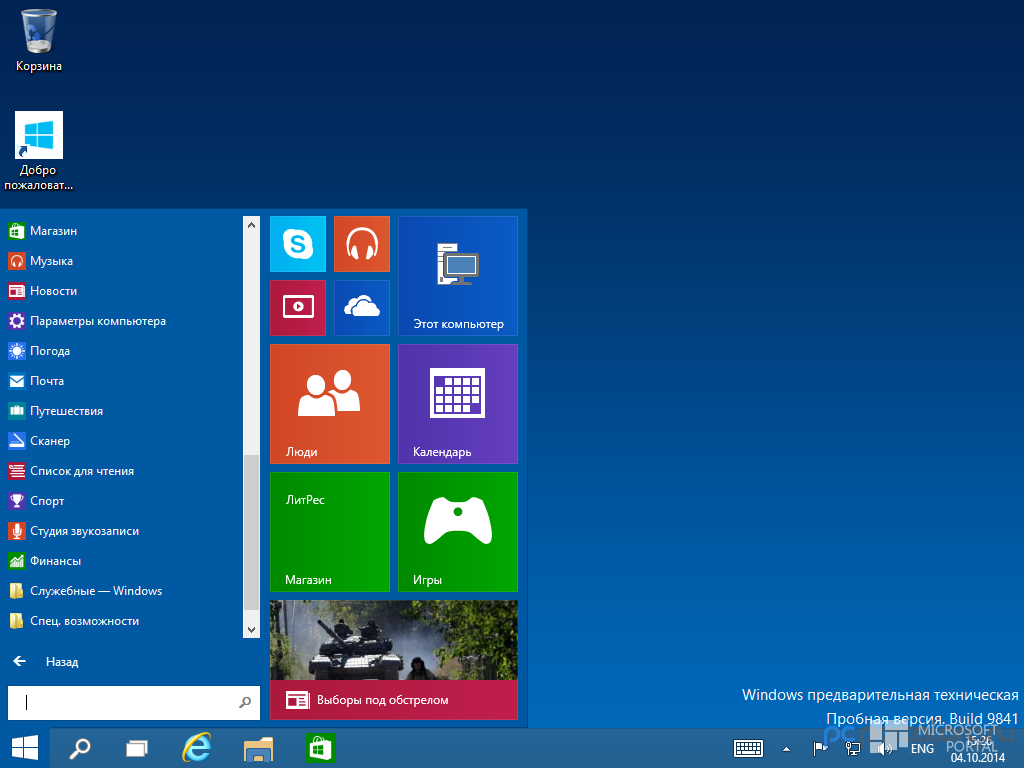Launch Internet Explorer from taskbar
Image resolution: width=1024 pixels, height=768 pixels.
coord(197,748)
